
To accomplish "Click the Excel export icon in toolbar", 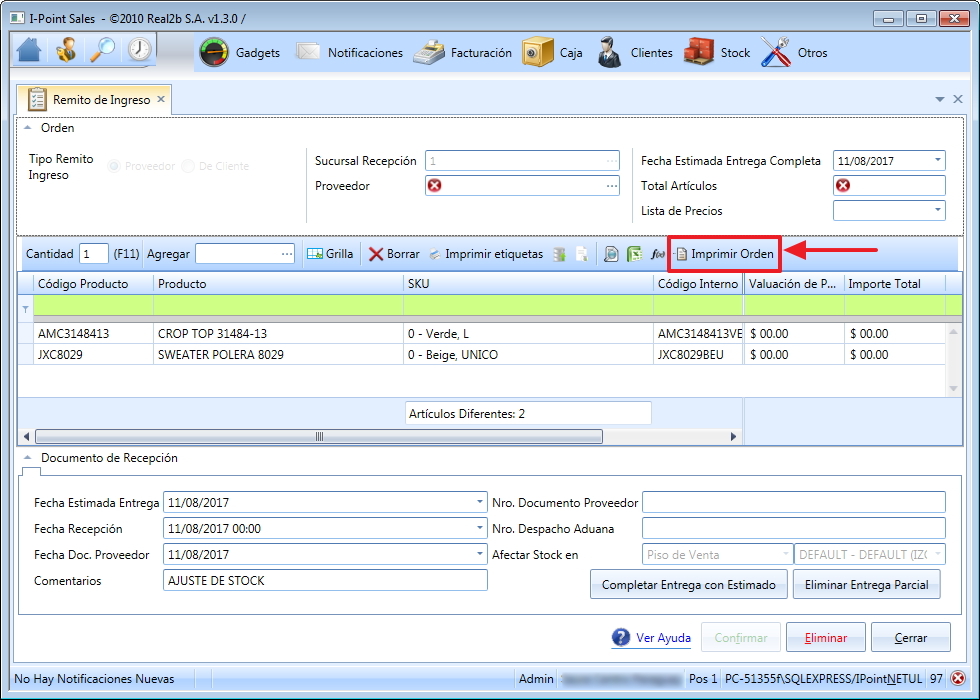I will pos(634,254).
